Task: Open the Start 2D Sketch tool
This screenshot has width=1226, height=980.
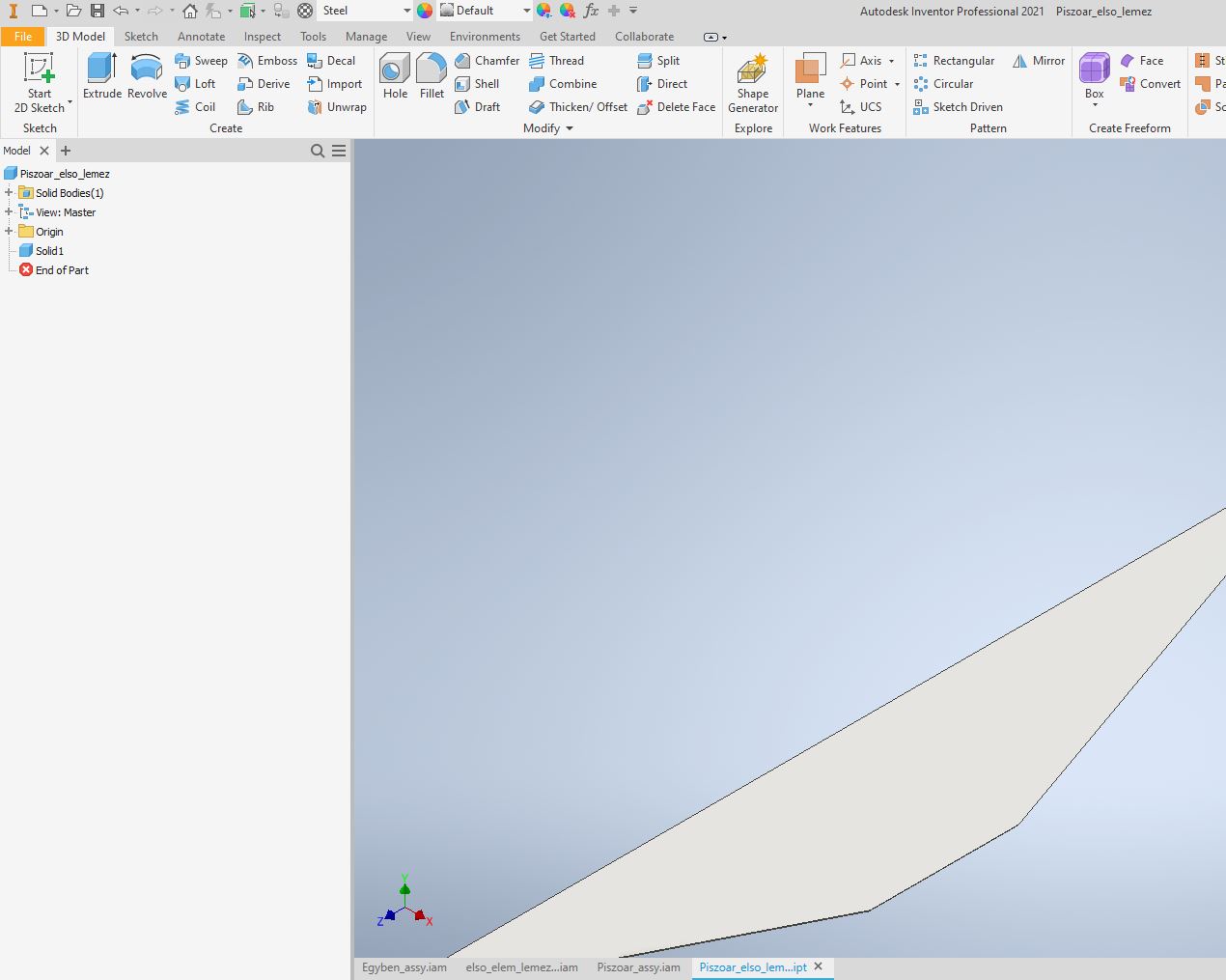Action: click(x=40, y=83)
